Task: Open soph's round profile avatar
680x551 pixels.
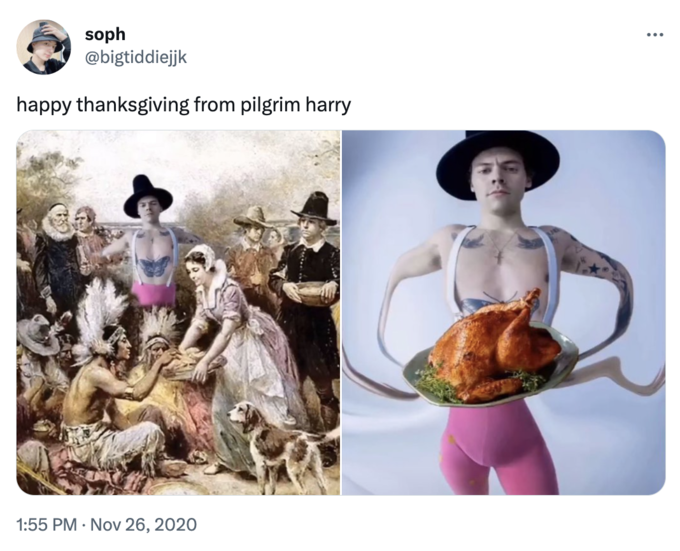Action: pos(43,47)
